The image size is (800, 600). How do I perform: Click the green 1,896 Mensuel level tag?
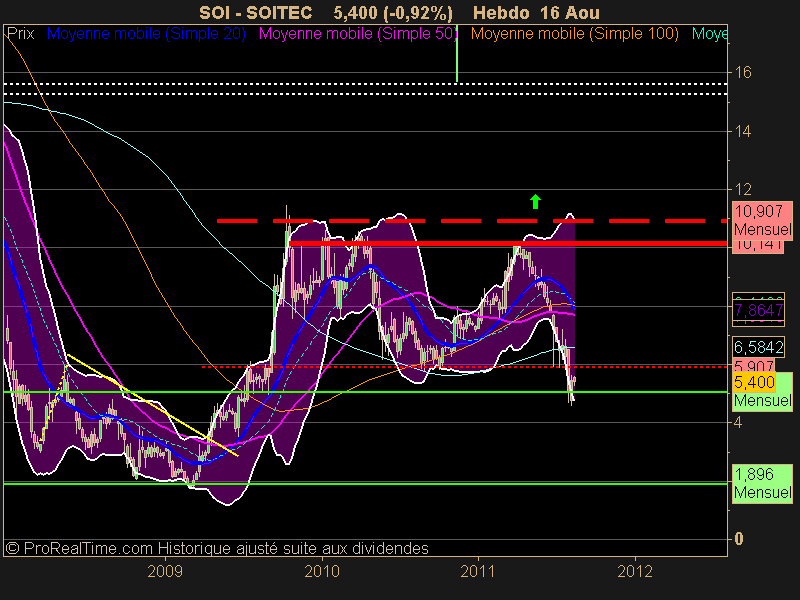(x=763, y=484)
